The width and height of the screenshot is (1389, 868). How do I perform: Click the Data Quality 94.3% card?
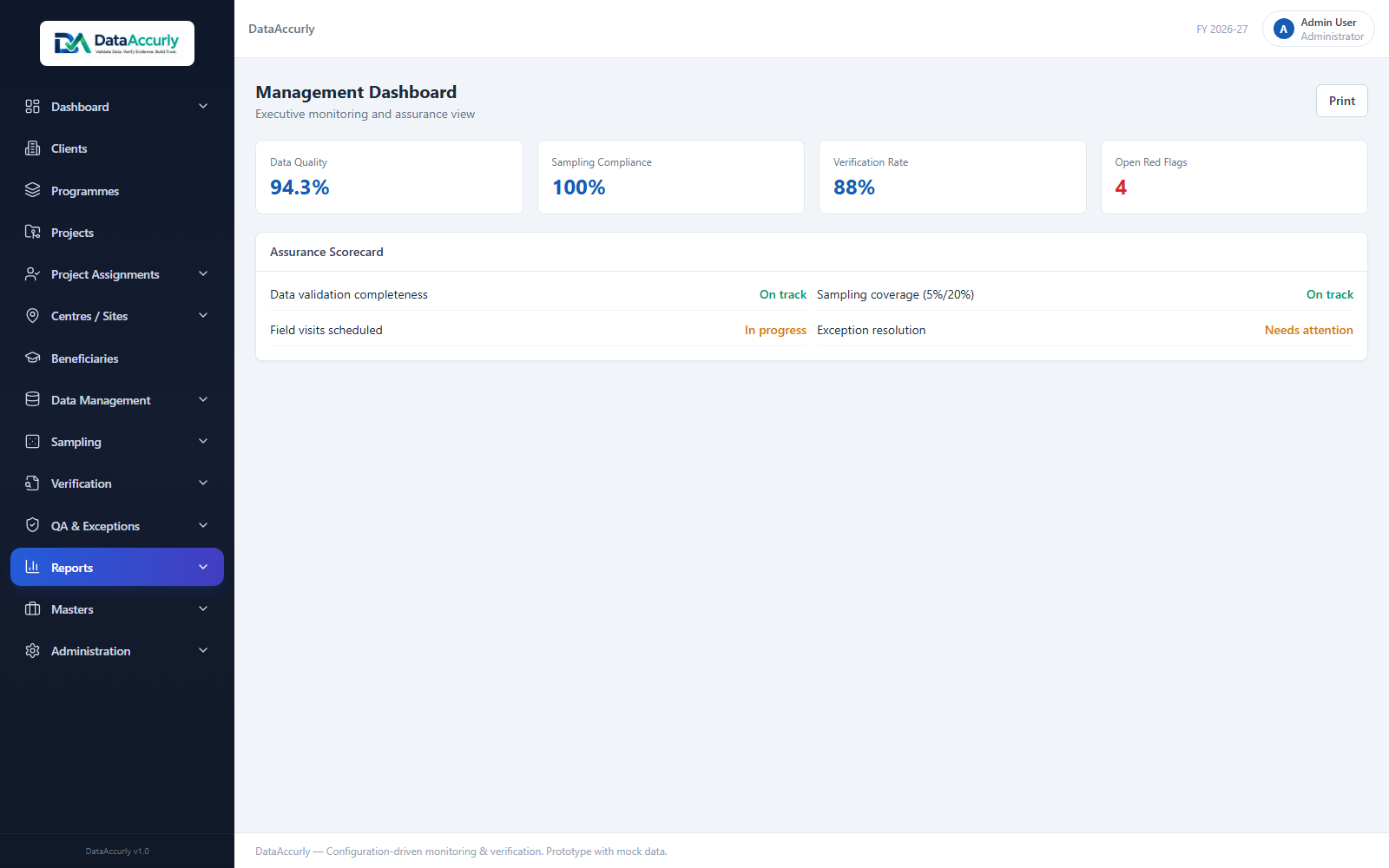point(389,177)
